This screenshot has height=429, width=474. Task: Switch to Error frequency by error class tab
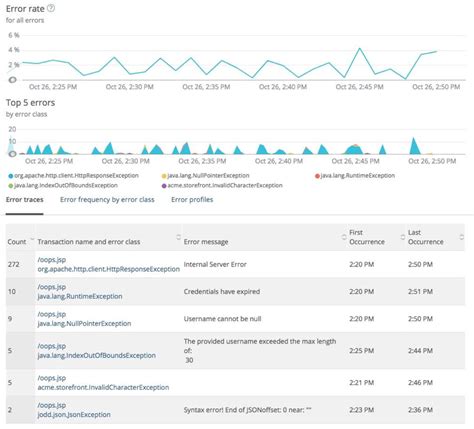tap(107, 200)
